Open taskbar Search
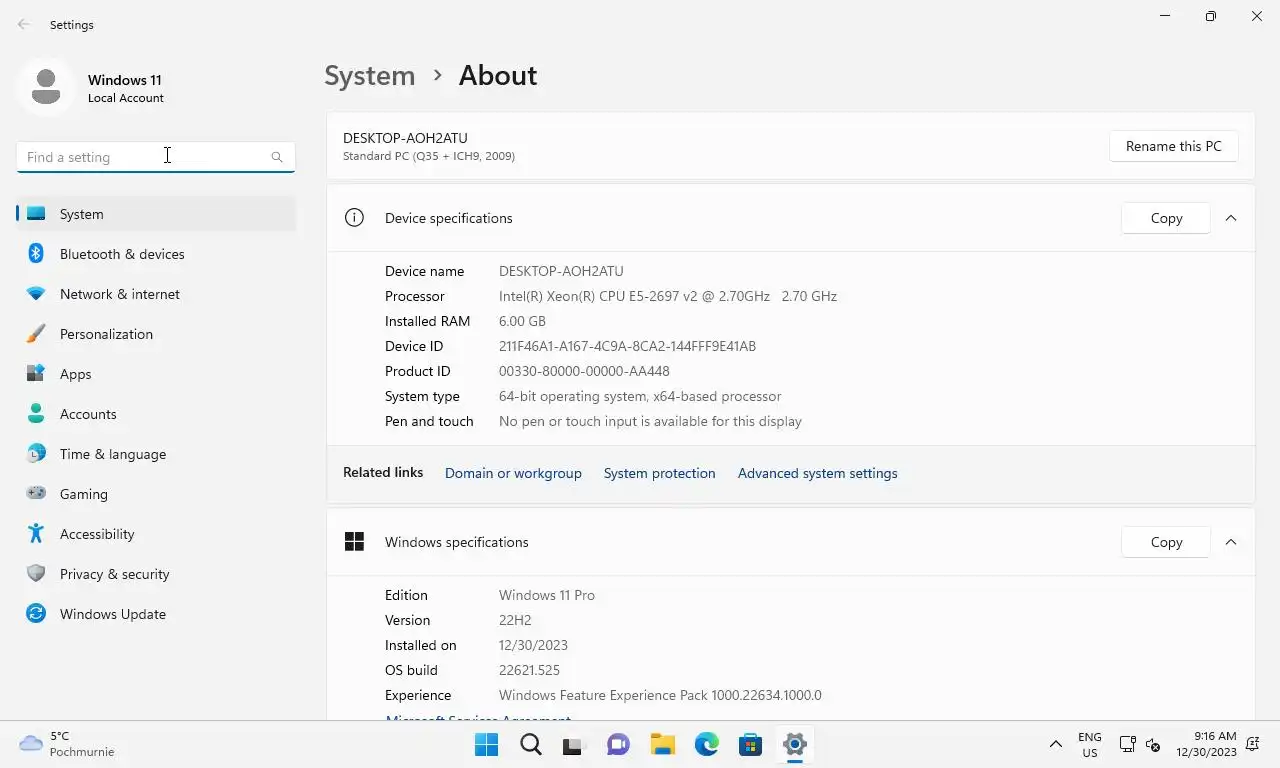The image size is (1280, 768). point(531,744)
